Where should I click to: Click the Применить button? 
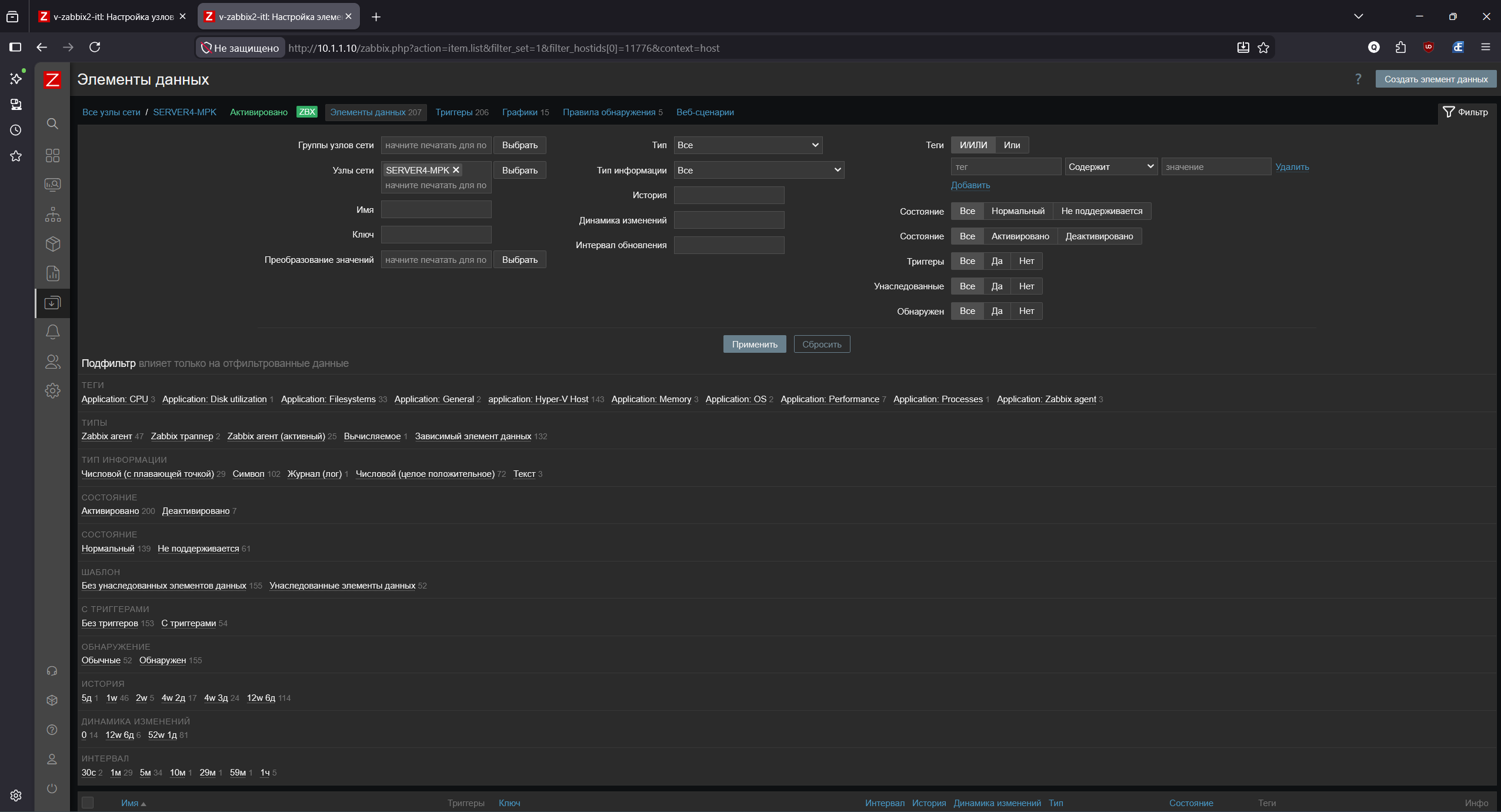click(x=754, y=345)
